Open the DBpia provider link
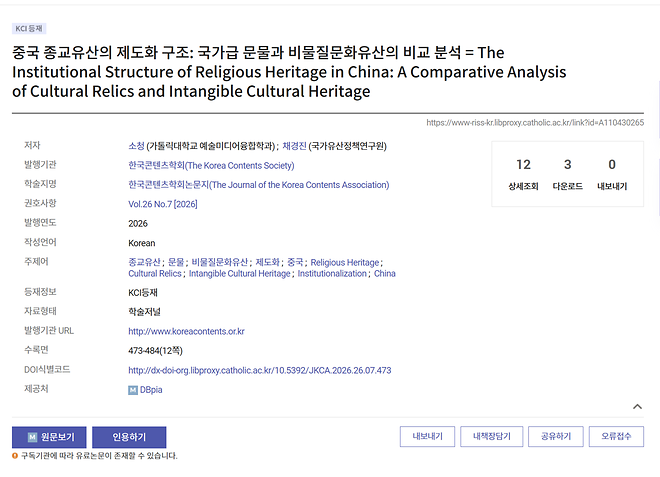 151,390
